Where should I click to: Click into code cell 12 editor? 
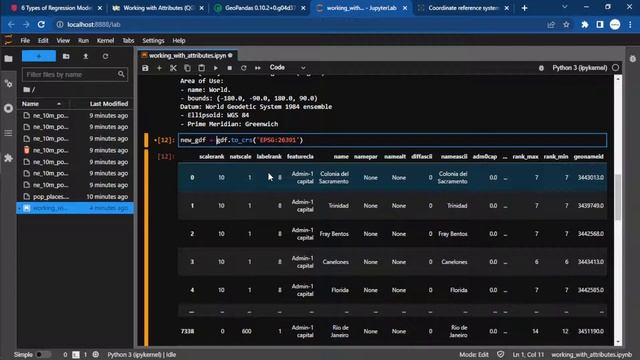[392, 140]
